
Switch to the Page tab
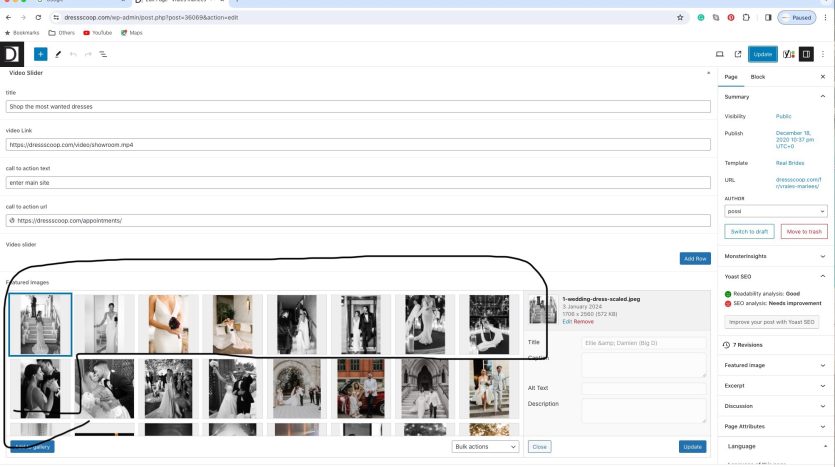pos(731,77)
